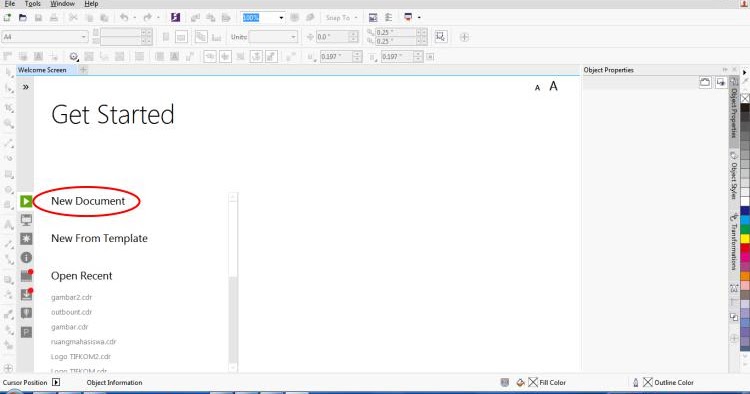Click the first 0.197 value field
This screenshot has width=750, height=394.
(336, 57)
